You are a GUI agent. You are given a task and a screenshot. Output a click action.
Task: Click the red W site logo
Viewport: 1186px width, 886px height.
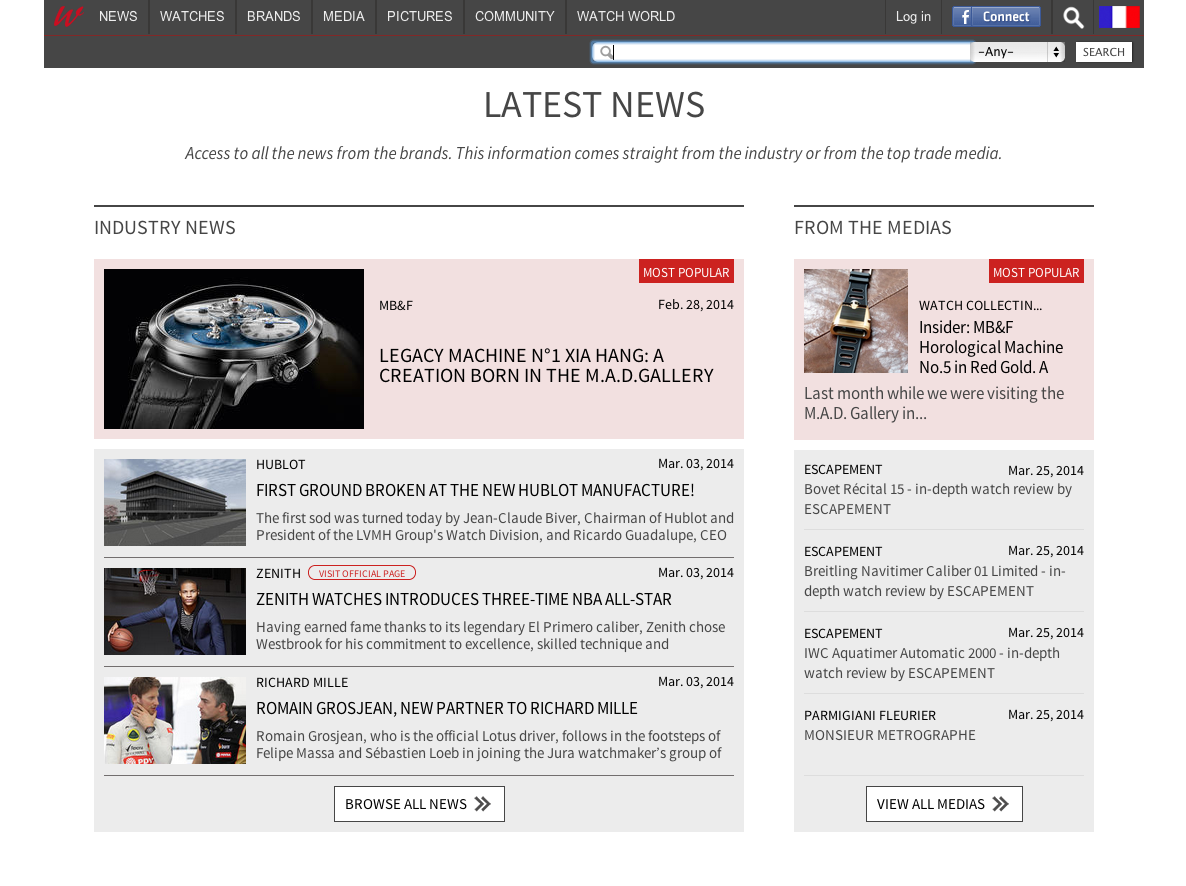pos(67,16)
